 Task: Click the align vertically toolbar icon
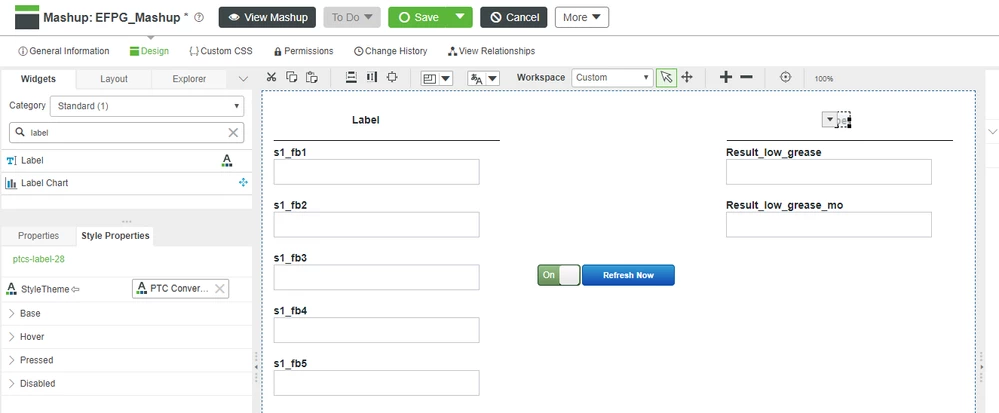coord(351,77)
